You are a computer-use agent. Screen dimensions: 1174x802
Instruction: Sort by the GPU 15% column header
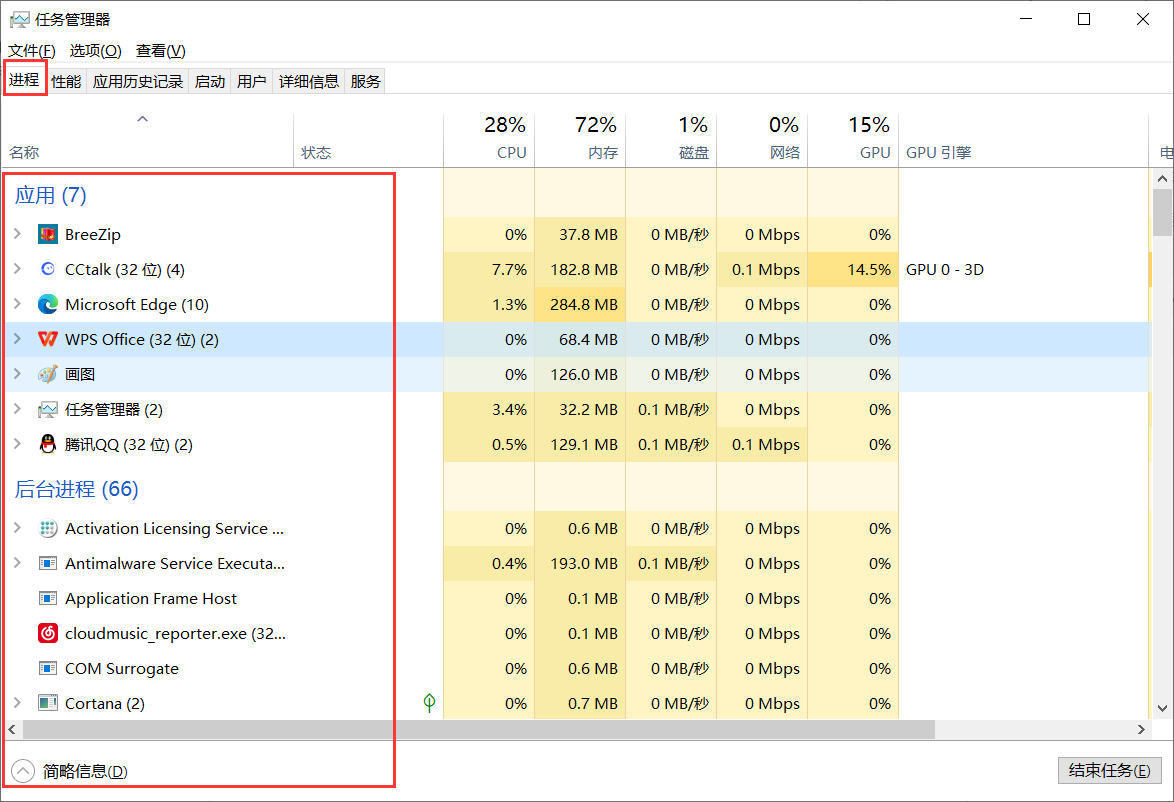[x=853, y=140]
